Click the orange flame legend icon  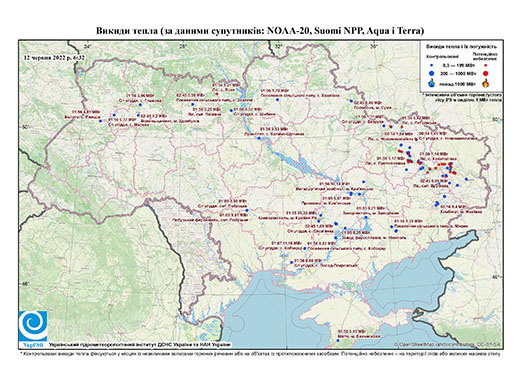click(486, 83)
